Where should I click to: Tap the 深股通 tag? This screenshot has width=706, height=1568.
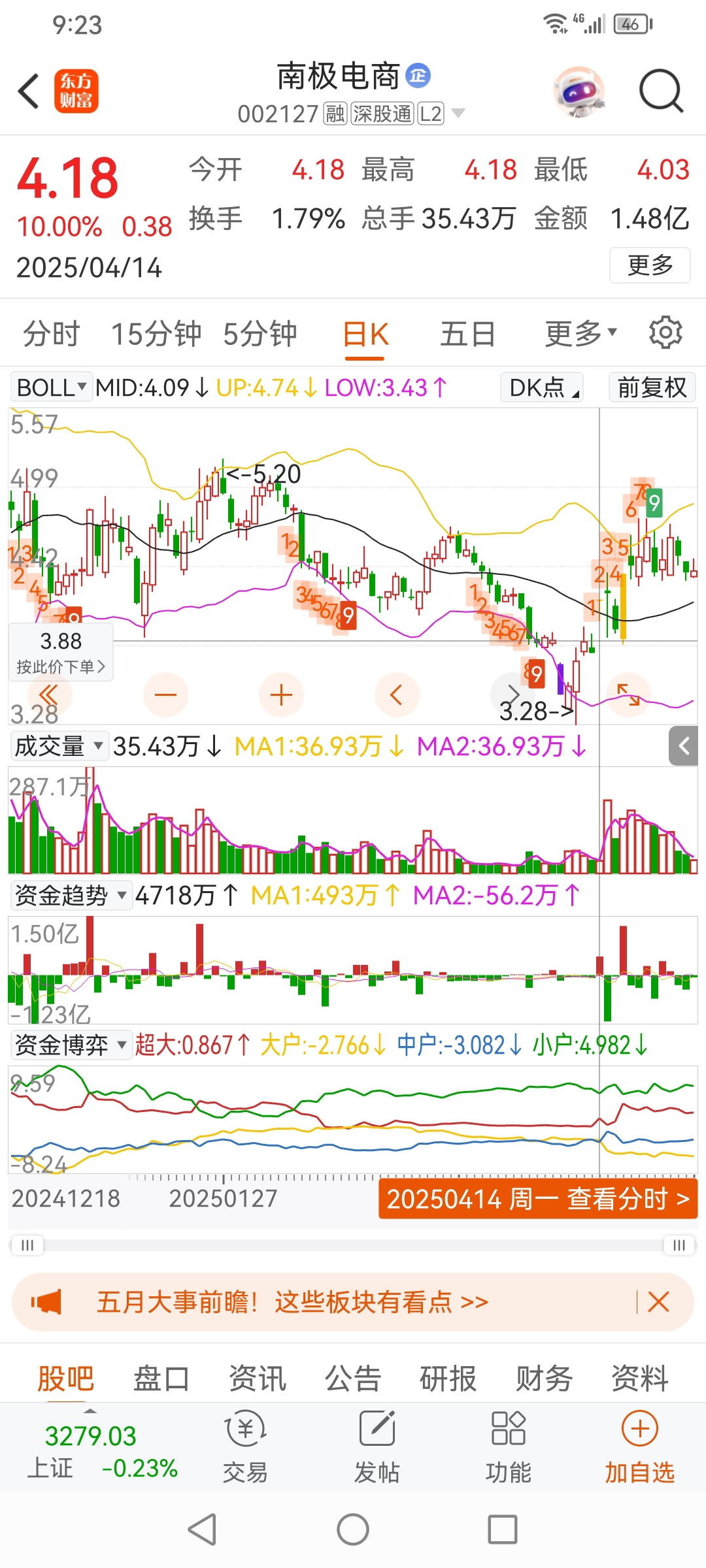(382, 114)
